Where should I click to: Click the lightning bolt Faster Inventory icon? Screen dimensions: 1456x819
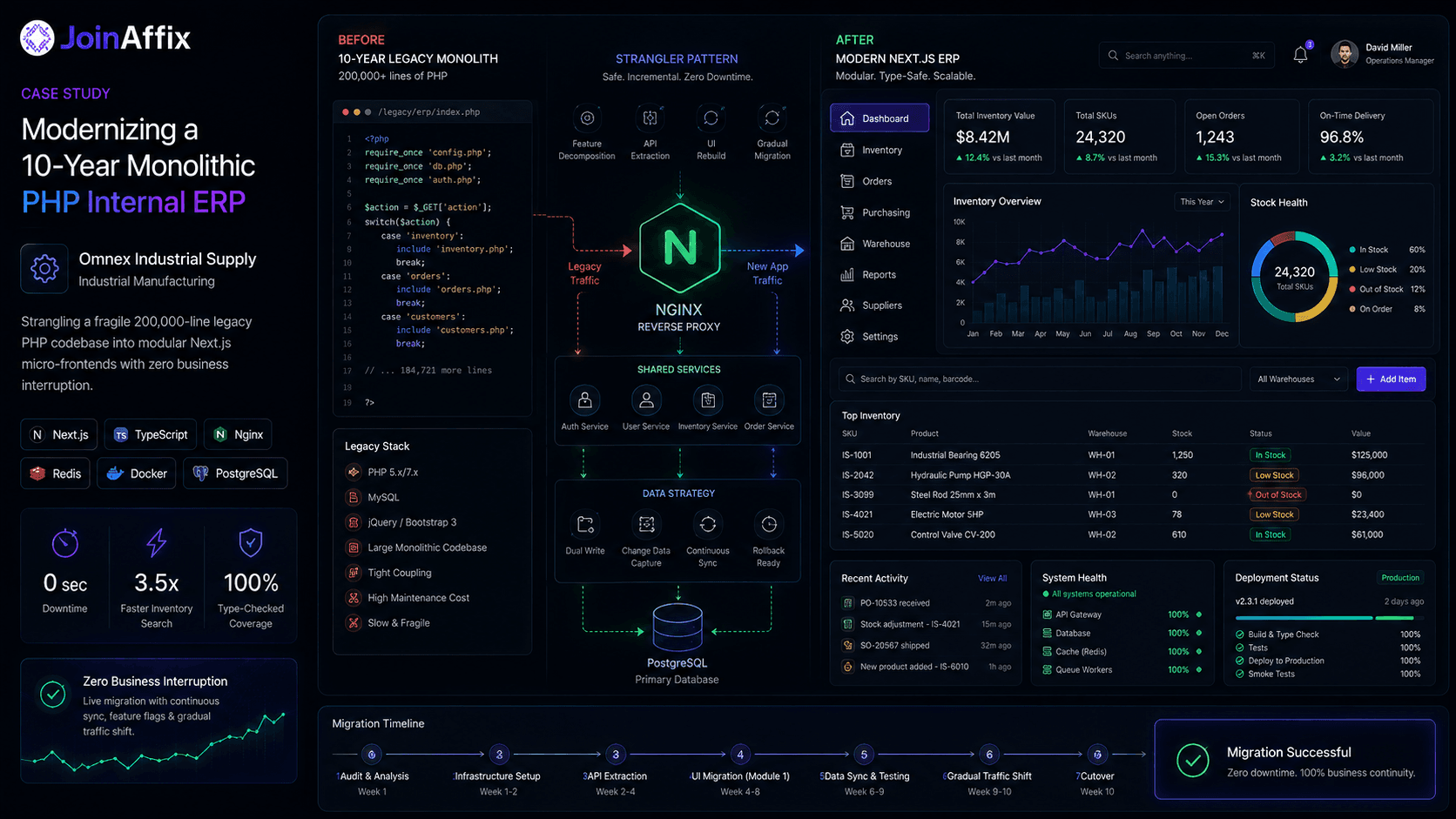tap(157, 543)
